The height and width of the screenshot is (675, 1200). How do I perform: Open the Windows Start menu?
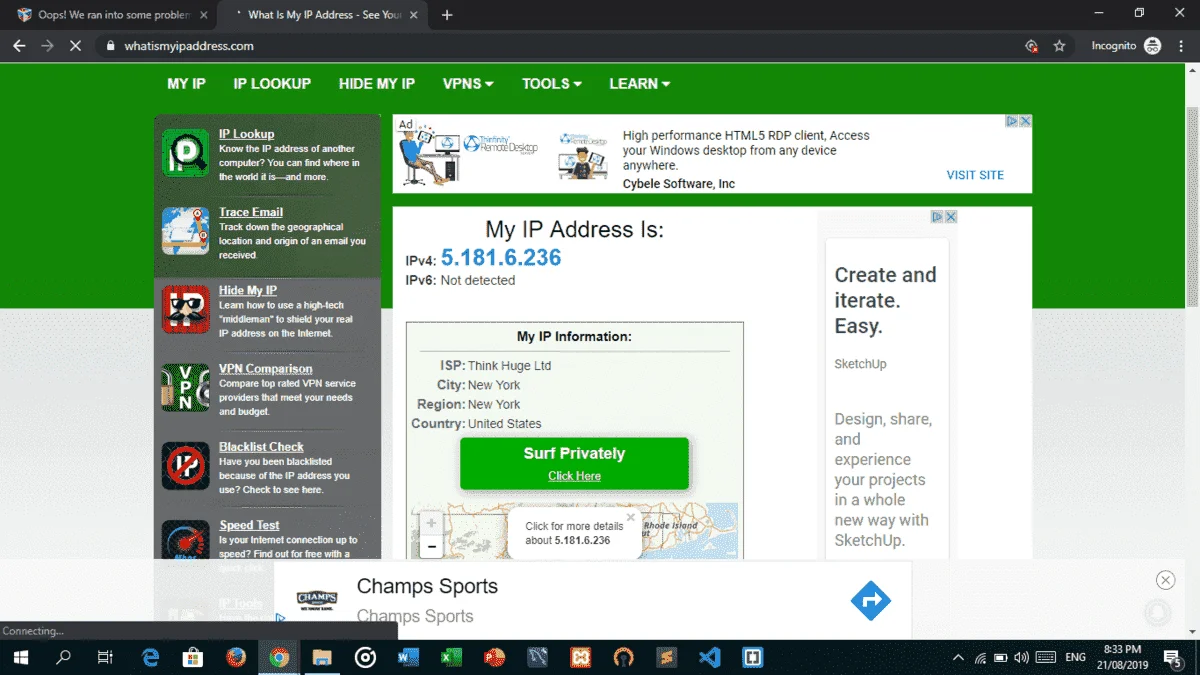(20, 657)
